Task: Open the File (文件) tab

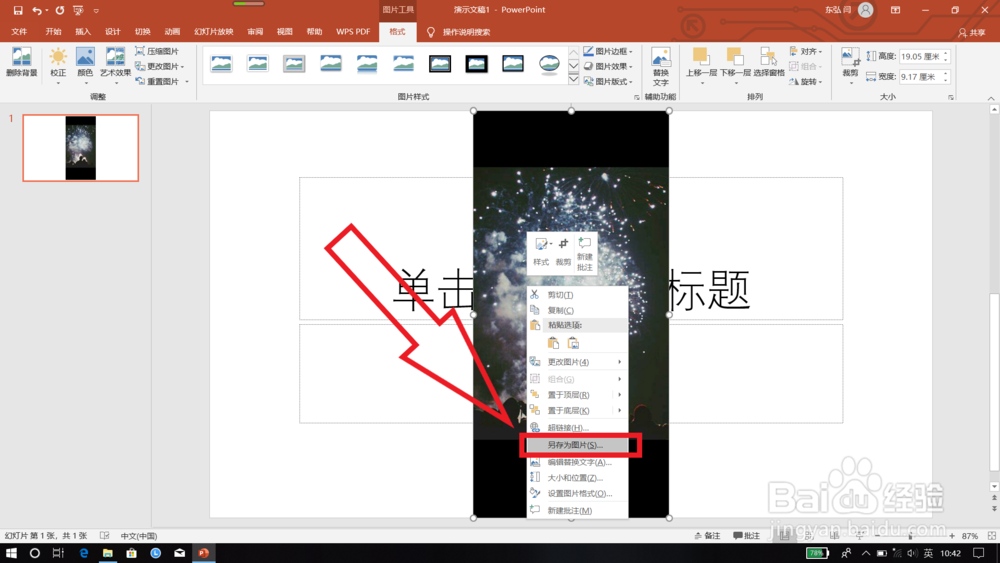Action: pos(19,32)
